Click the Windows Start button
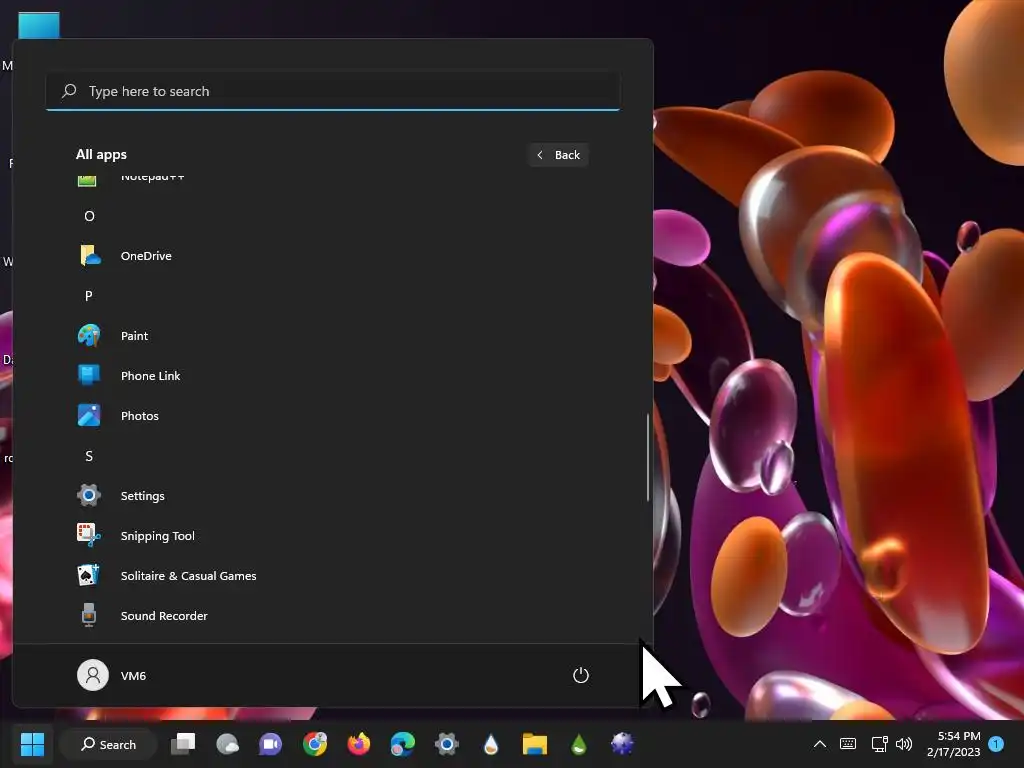This screenshot has height=768, width=1024. [x=32, y=744]
